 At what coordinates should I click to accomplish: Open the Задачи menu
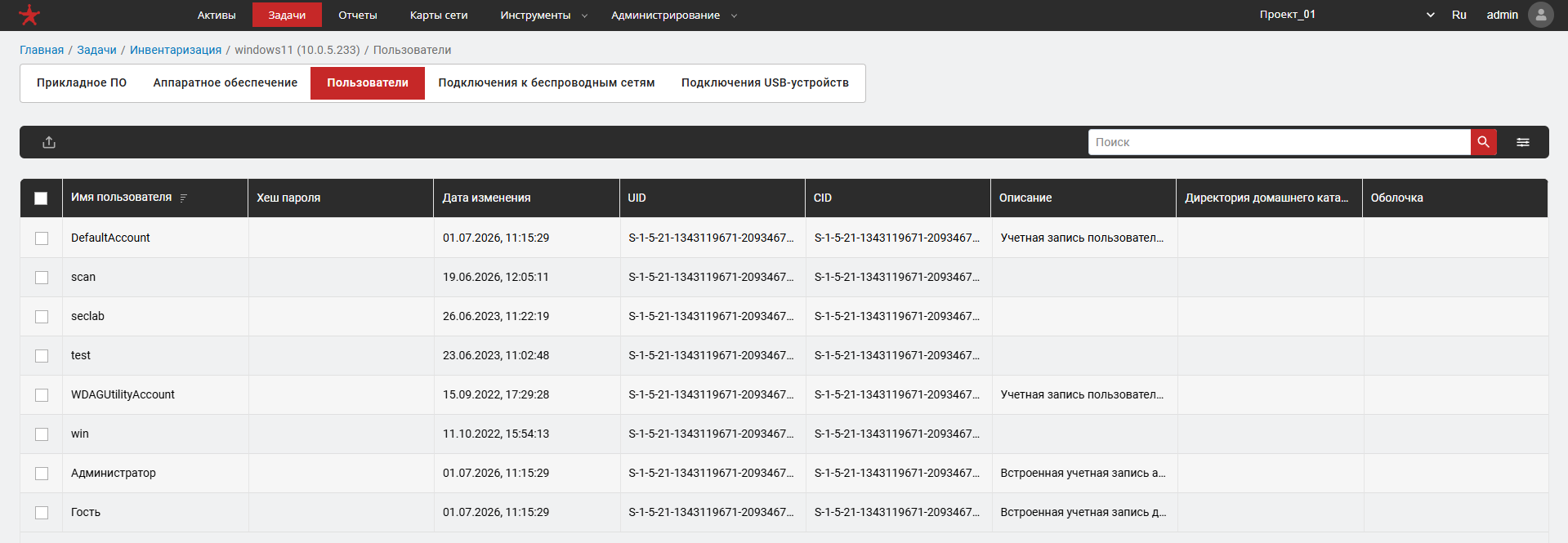(287, 15)
